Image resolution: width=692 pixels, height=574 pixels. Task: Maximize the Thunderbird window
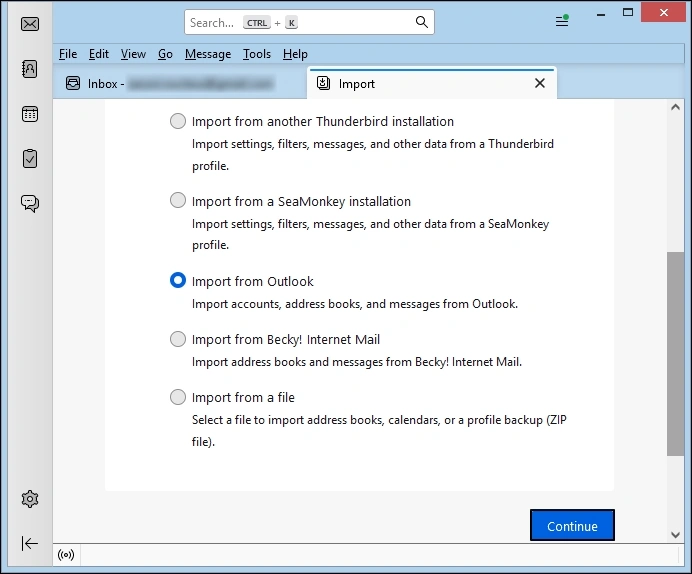click(x=628, y=12)
